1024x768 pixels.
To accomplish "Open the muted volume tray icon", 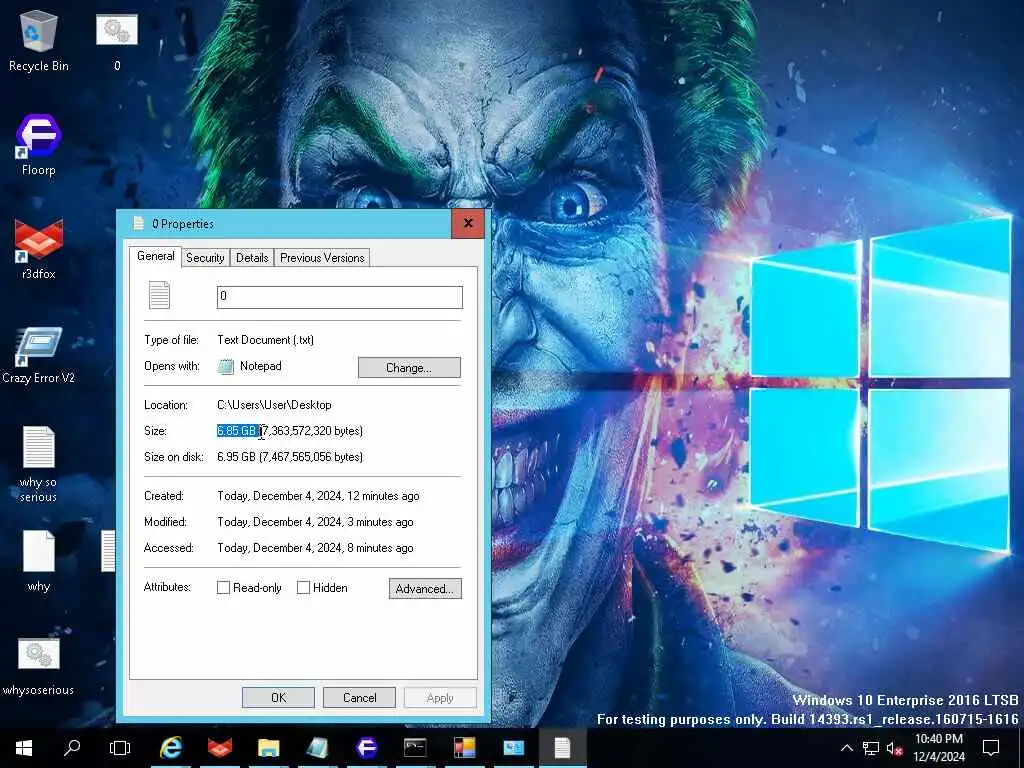I will (894, 748).
